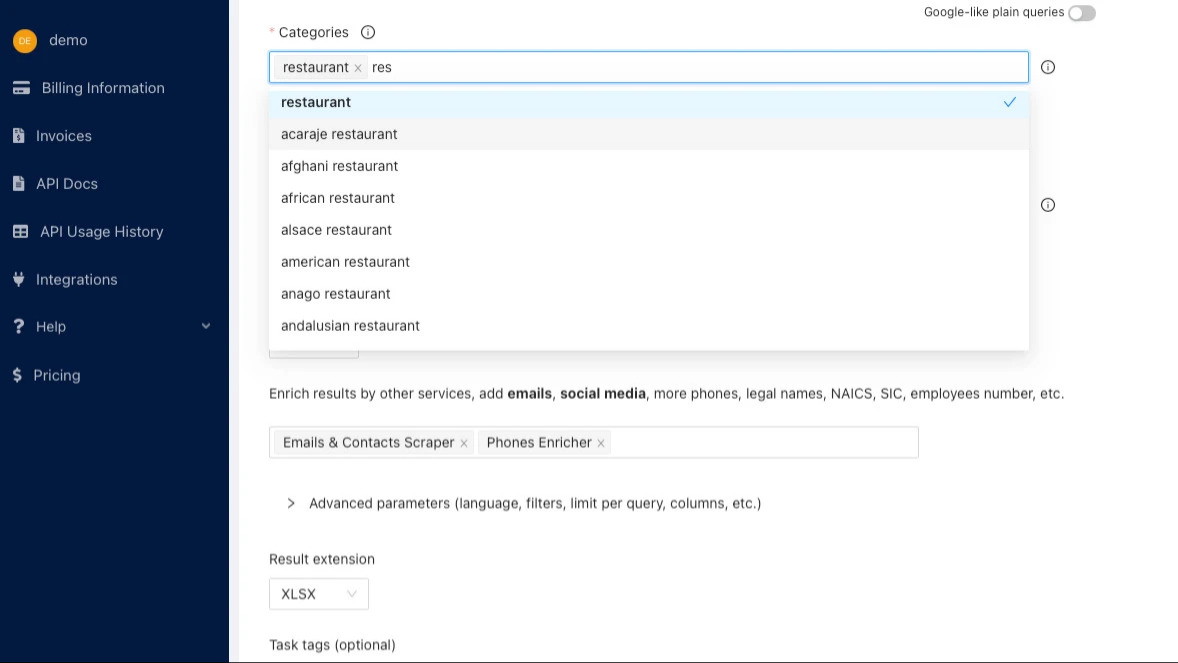Click the Pricing dollar icon
The width and height of the screenshot is (1178, 663).
tap(18, 376)
